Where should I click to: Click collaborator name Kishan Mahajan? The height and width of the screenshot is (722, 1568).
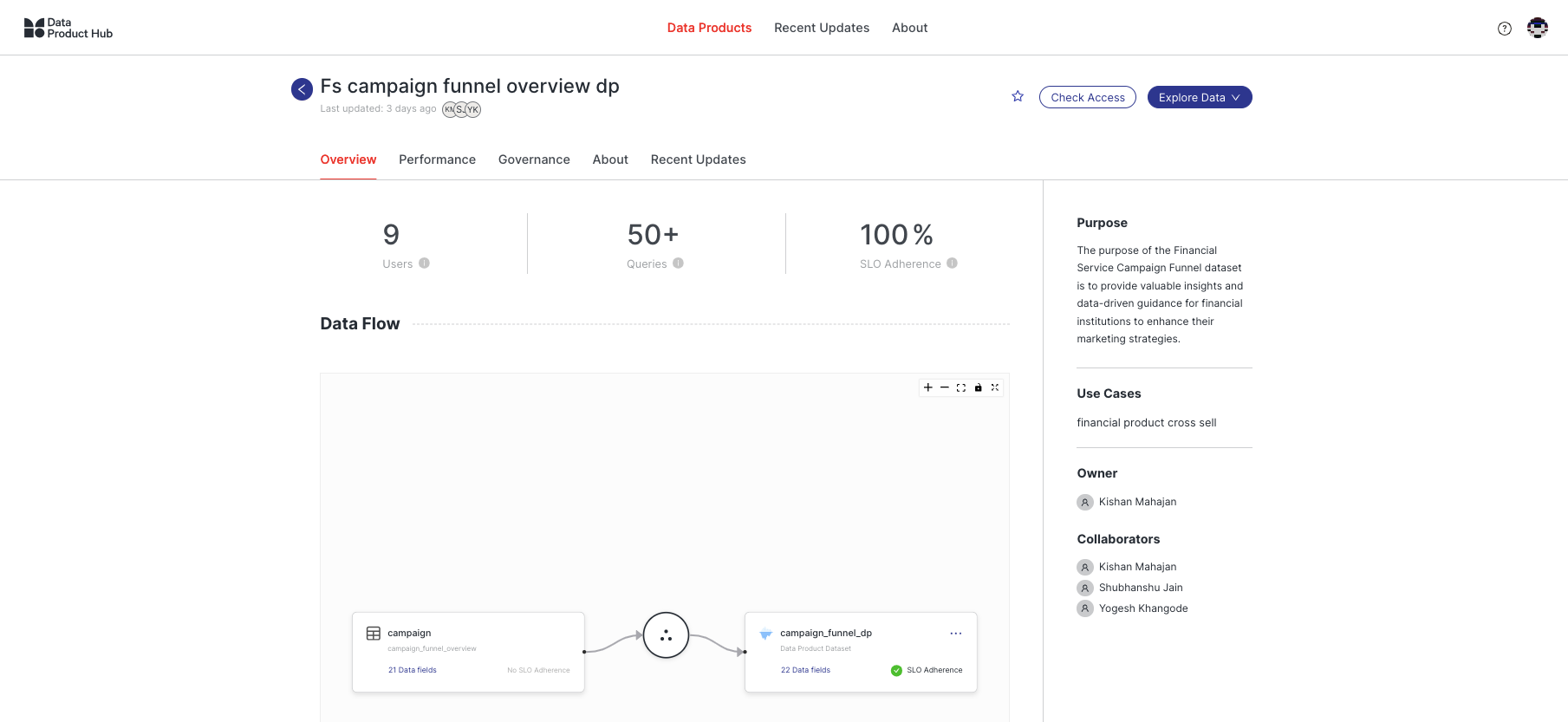(1138, 567)
